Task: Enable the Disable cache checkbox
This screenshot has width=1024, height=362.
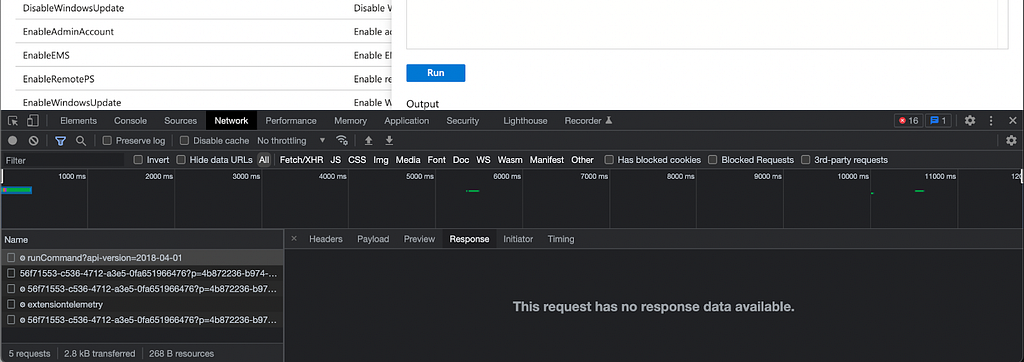Action: [184, 140]
